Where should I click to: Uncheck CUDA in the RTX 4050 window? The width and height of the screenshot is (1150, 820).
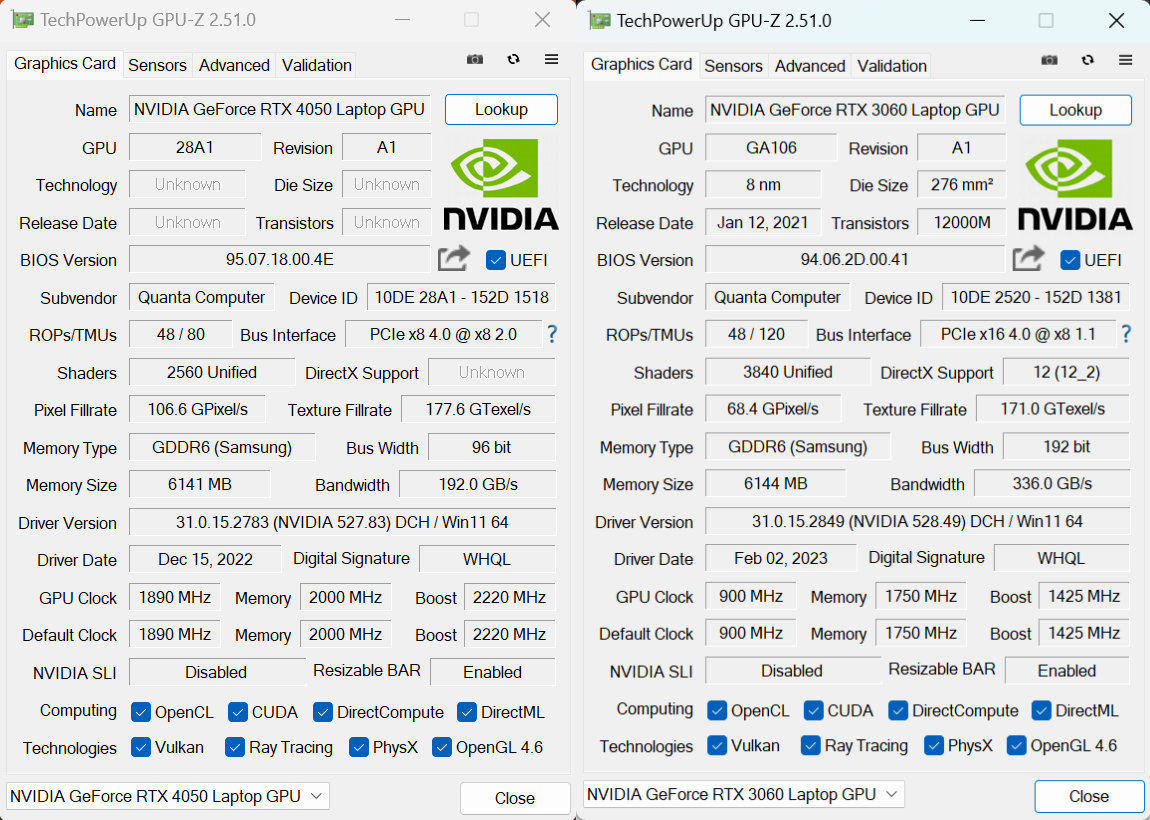(238, 712)
